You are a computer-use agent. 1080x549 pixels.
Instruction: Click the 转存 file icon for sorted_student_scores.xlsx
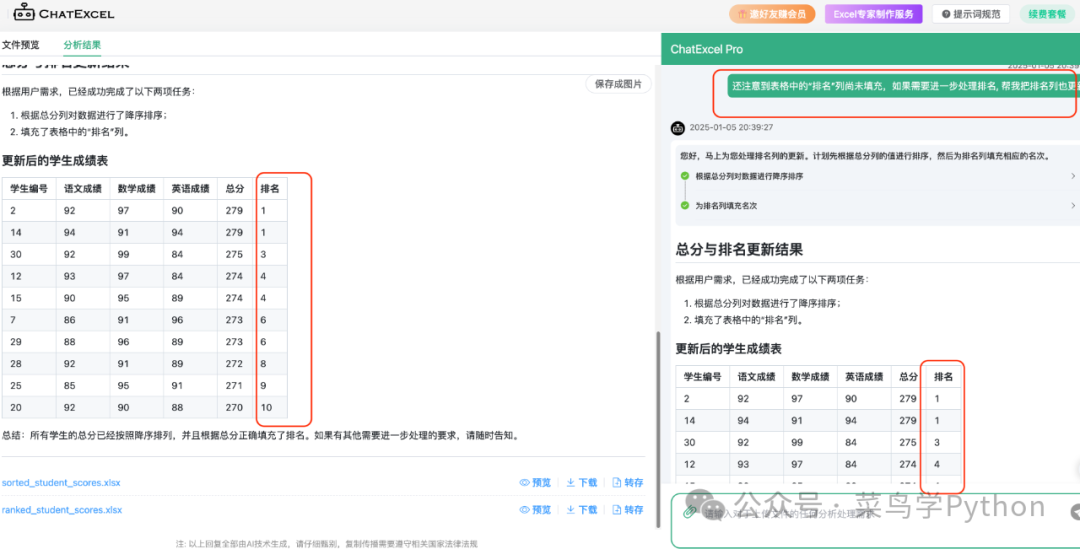coord(617,483)
